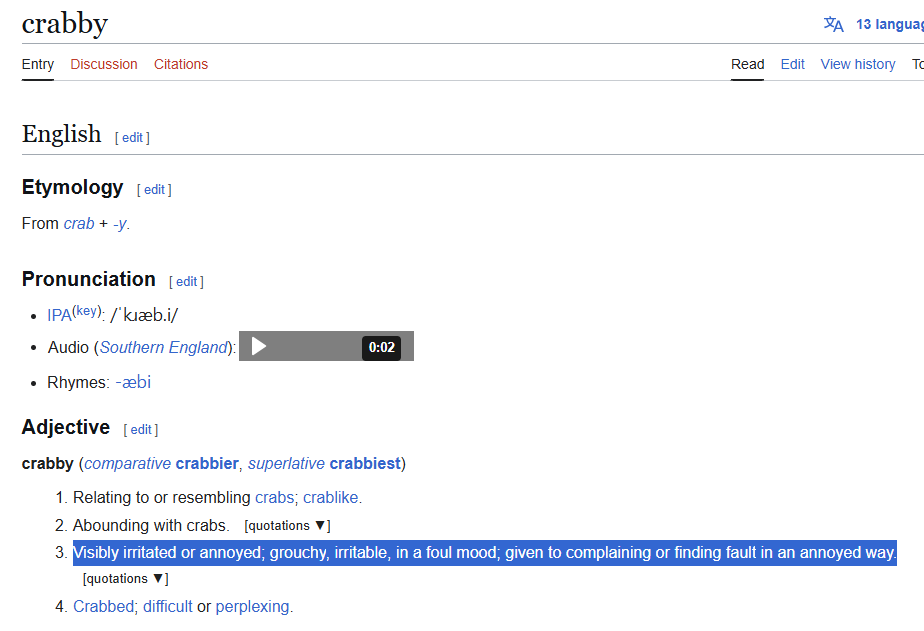This screenshot has height=631, width=924.
Task: Follow the 'crabs' link in definition 1
Action: coord(274,498)
